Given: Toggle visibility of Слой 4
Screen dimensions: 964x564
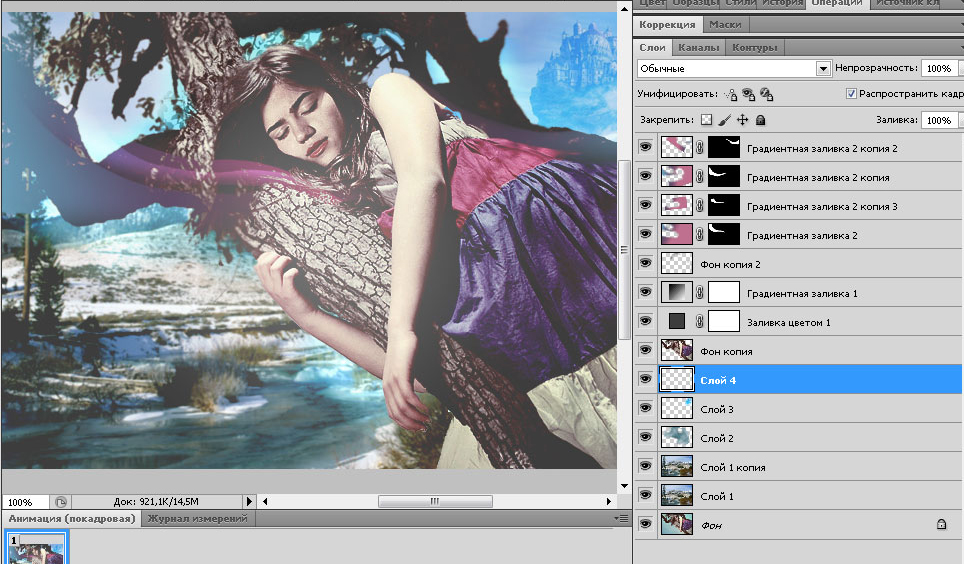Looking at the screenshot, I should click(x=645, y=379).
